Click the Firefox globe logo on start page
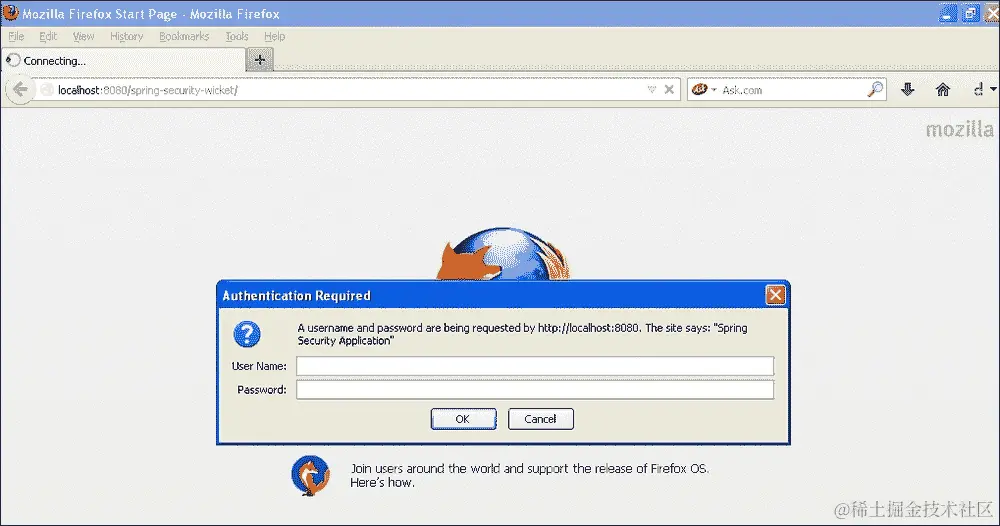This screenshot has width=1000, height=526. pyautogui.click(x=503, y=254)
